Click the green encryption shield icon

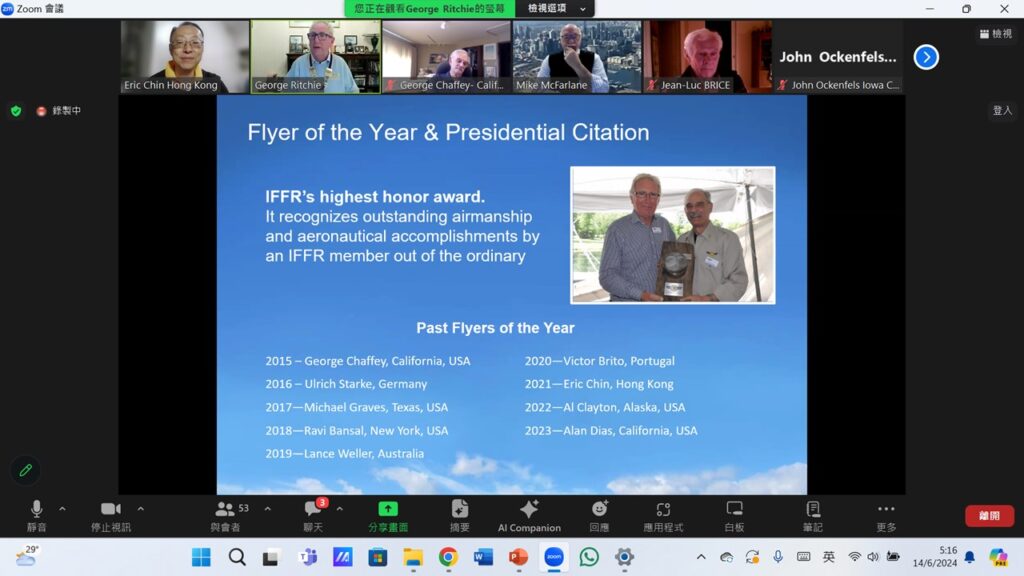pyautogui.click(x=16, y=111)
